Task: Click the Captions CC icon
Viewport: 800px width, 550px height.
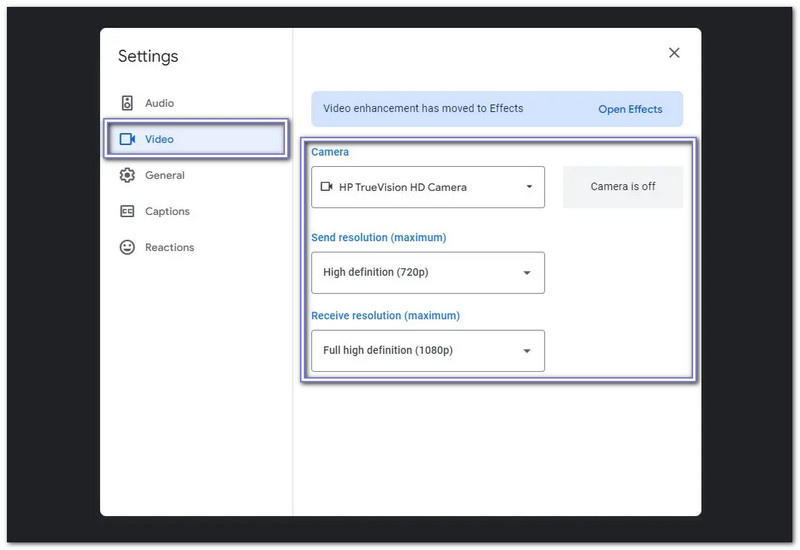Action: pos(127,211)
